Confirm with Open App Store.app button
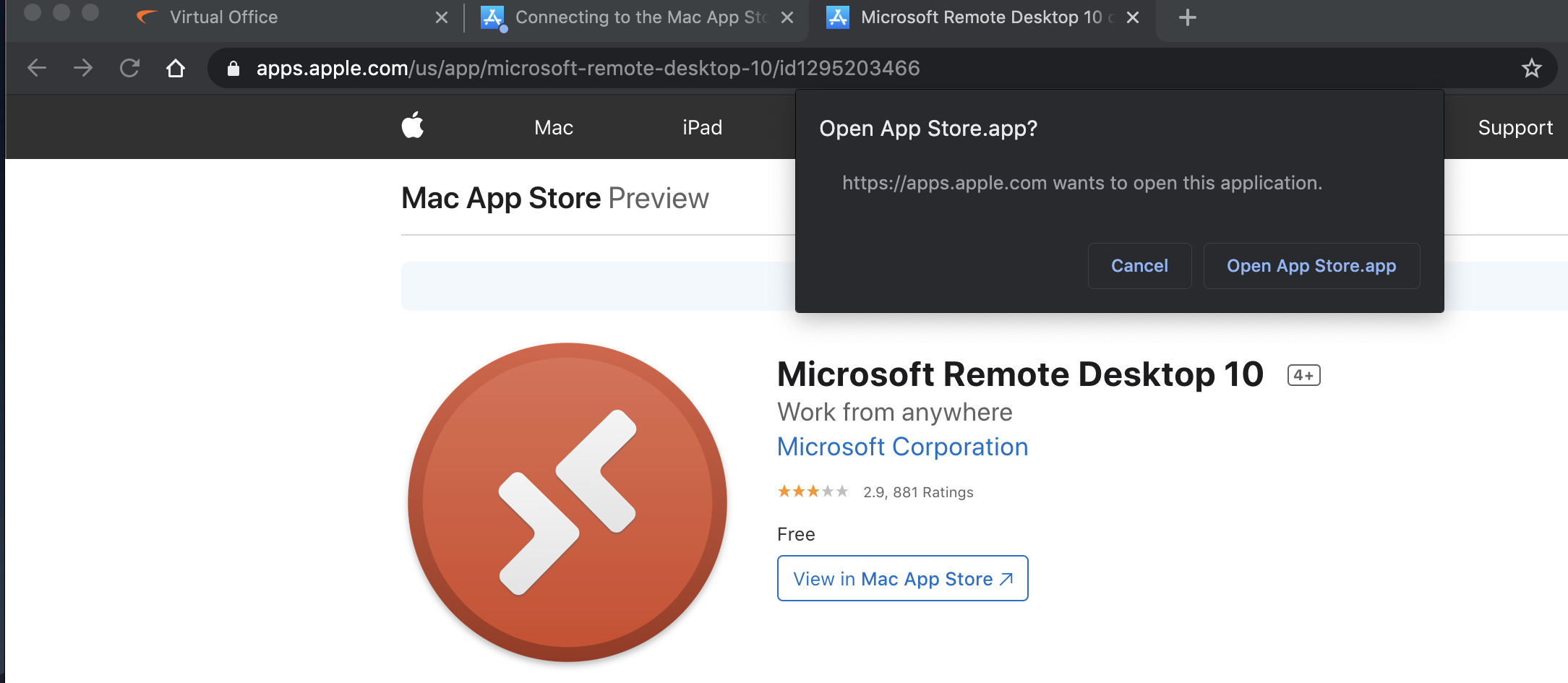Viewport: 1568px width, 683px height. click(1311, 266)
